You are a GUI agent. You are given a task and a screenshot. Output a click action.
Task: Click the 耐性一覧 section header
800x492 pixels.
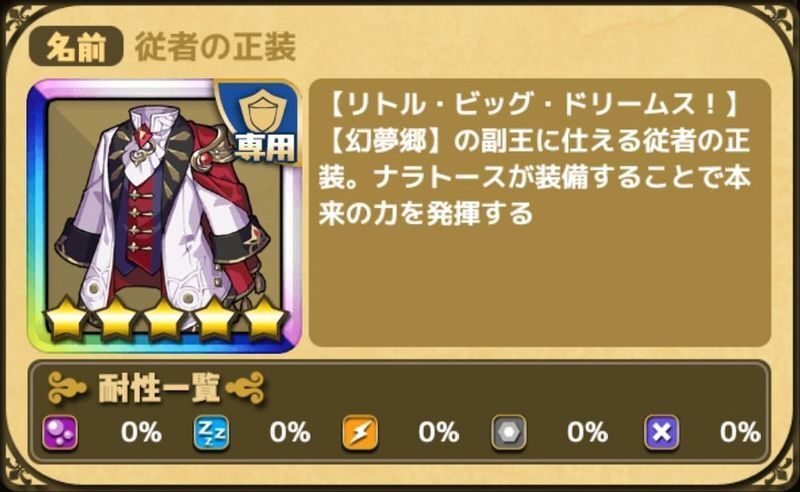pyautogui.click(x=157, y=389)
